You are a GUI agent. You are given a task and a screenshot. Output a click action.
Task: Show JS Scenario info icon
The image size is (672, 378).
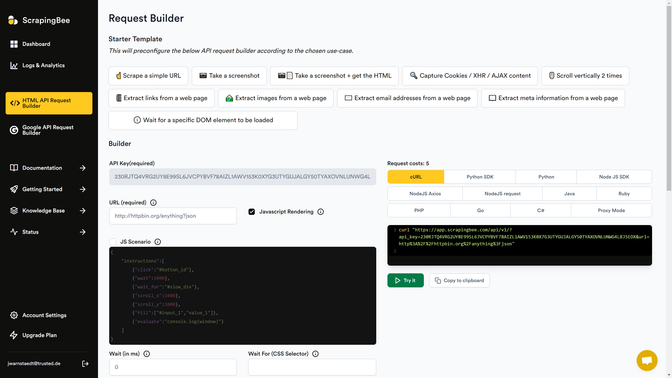click(x=158, y=242)
